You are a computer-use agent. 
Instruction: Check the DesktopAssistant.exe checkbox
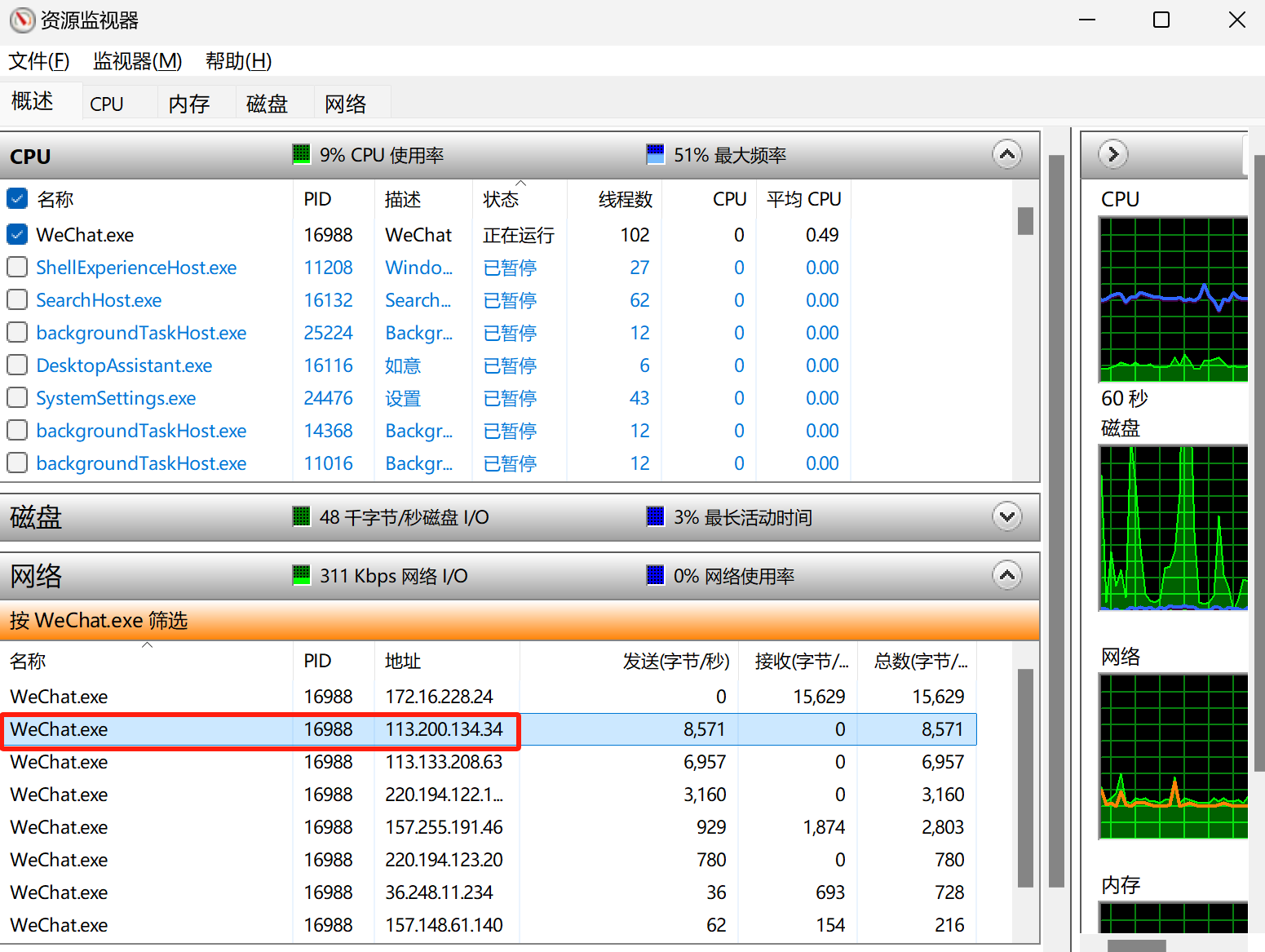click(x=17, y=365)
